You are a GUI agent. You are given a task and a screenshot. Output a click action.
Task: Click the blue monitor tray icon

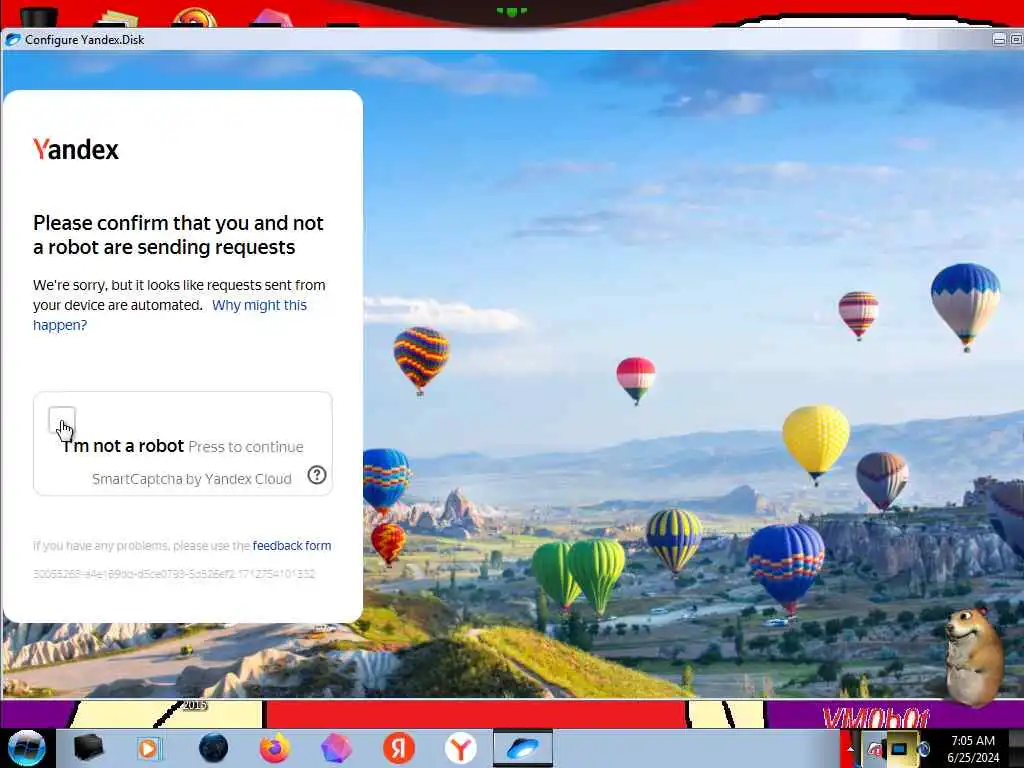pyautogui.click(x=899, y=748)
